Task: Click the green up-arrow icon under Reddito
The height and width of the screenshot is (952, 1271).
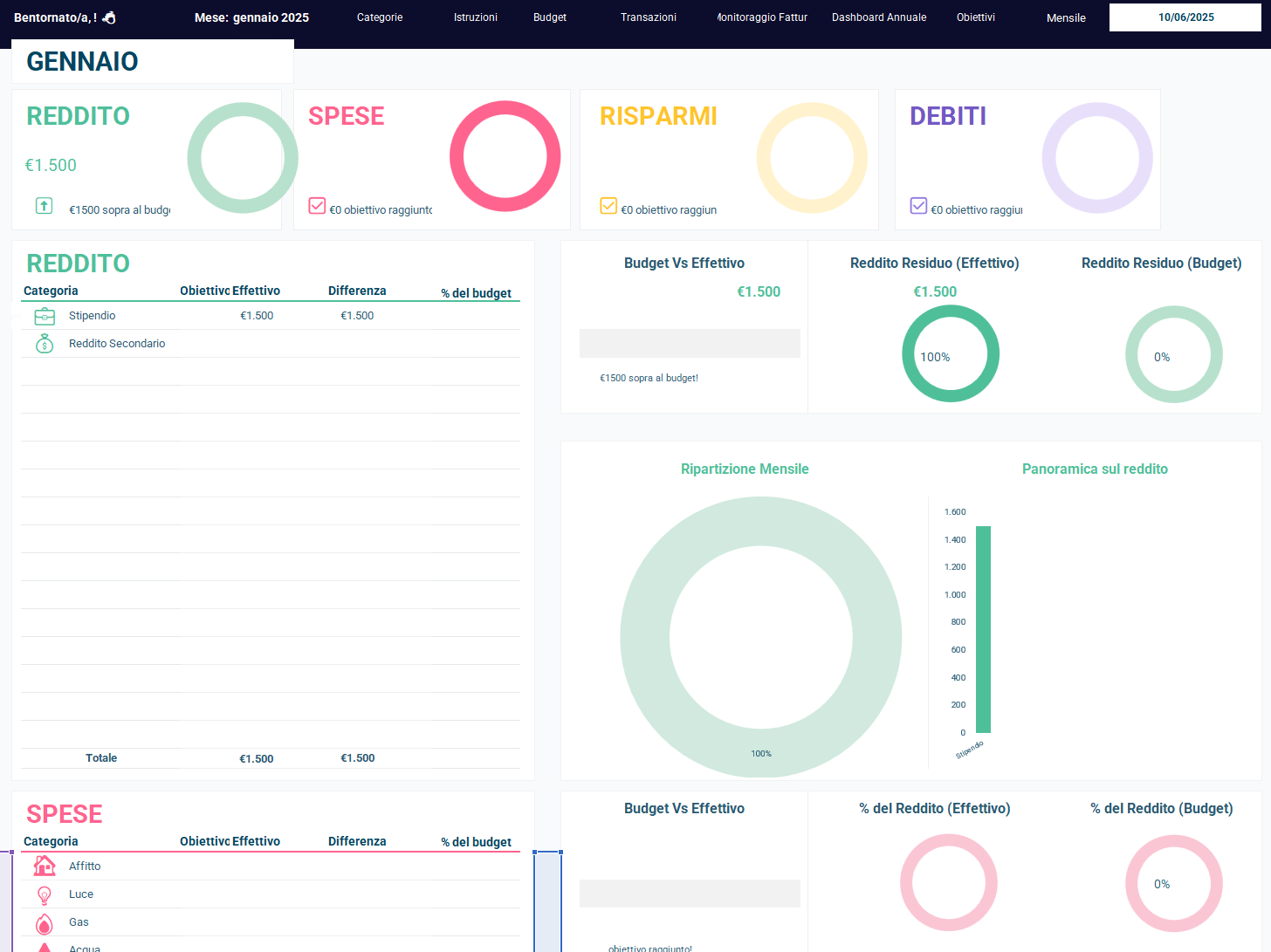Action: 44,206
